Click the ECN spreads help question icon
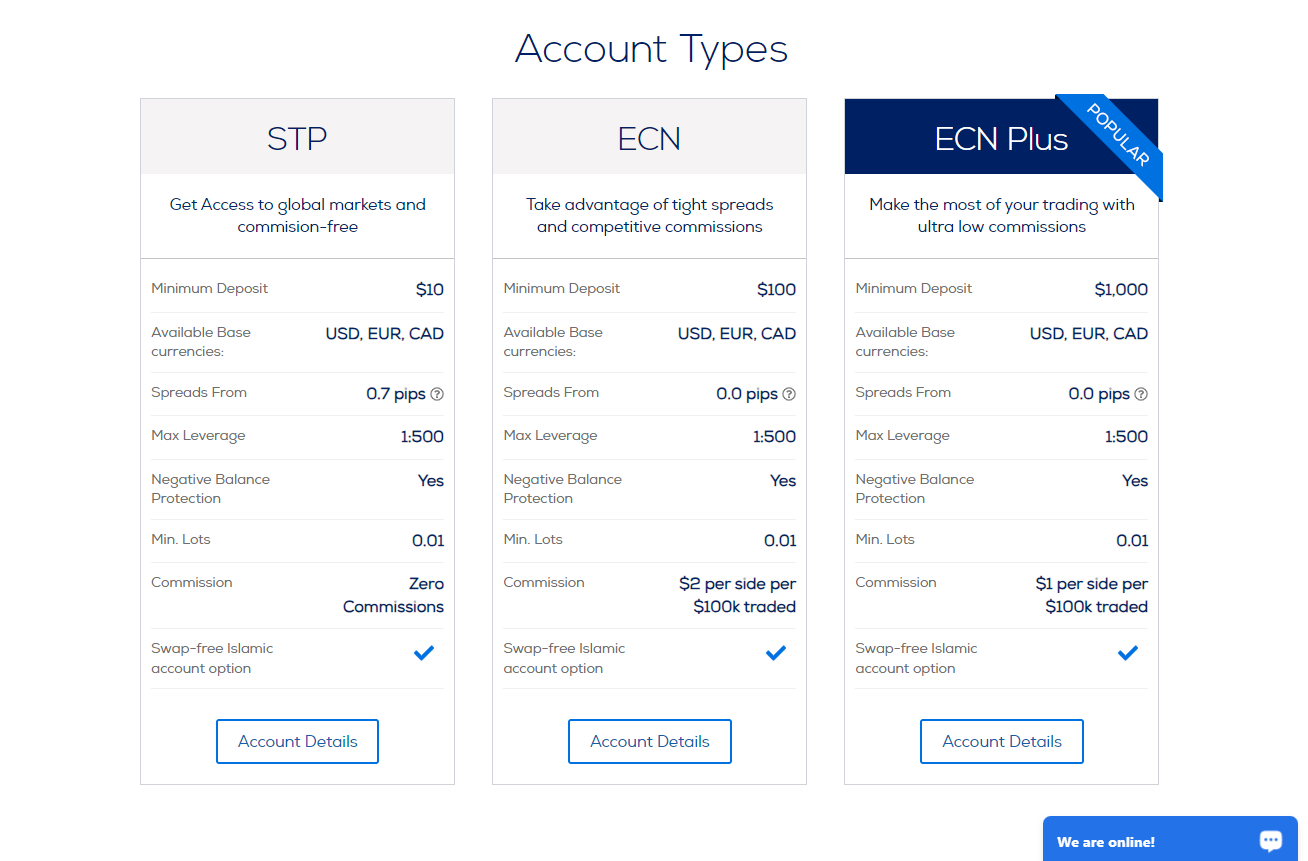This screenshot has width=1308, height=861. [789, 394]
